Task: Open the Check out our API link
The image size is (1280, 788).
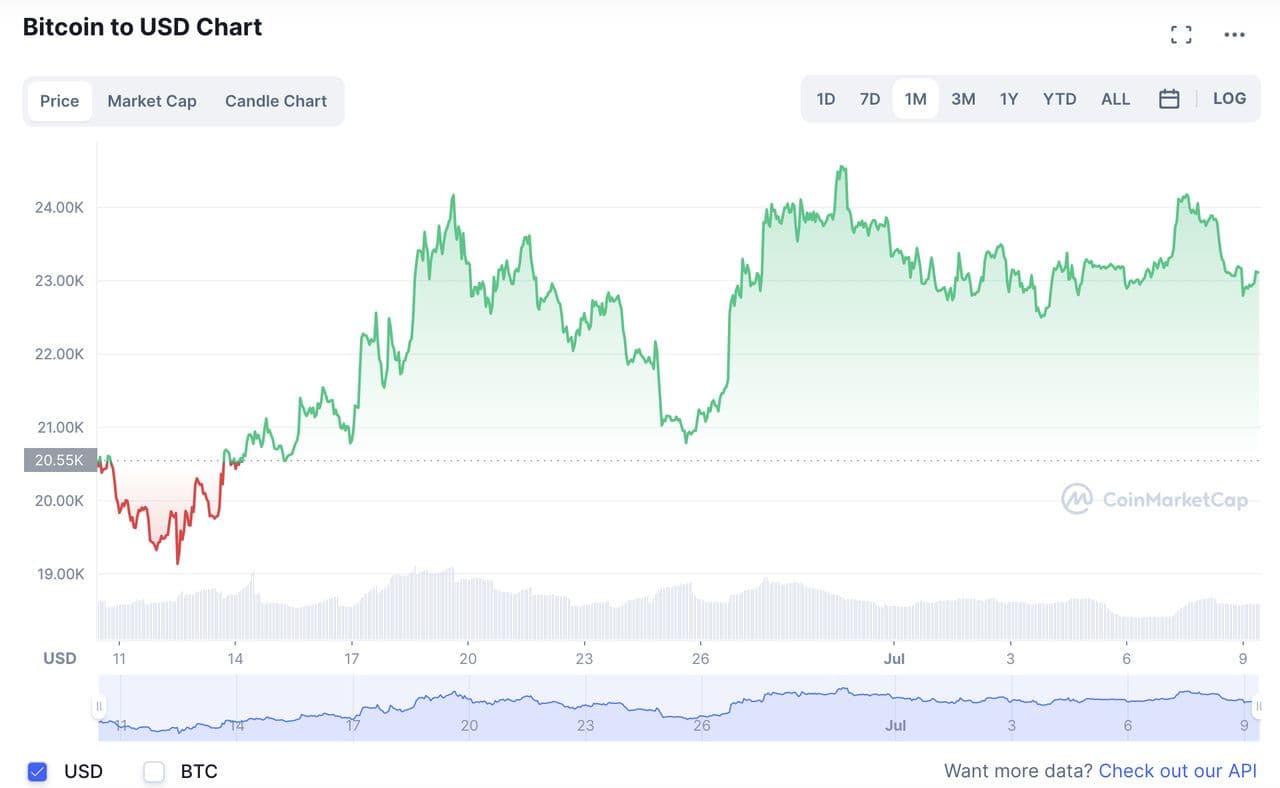Action: tap(1177, 771)
